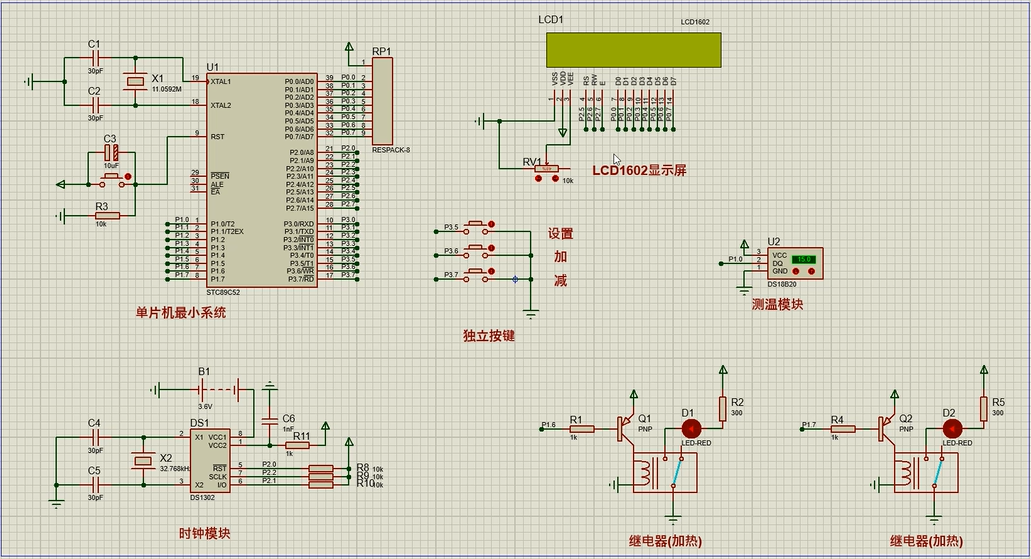1031x559 pixels.
Task: Select the R3 10k resistor
Action: click(x=106, y=216)
